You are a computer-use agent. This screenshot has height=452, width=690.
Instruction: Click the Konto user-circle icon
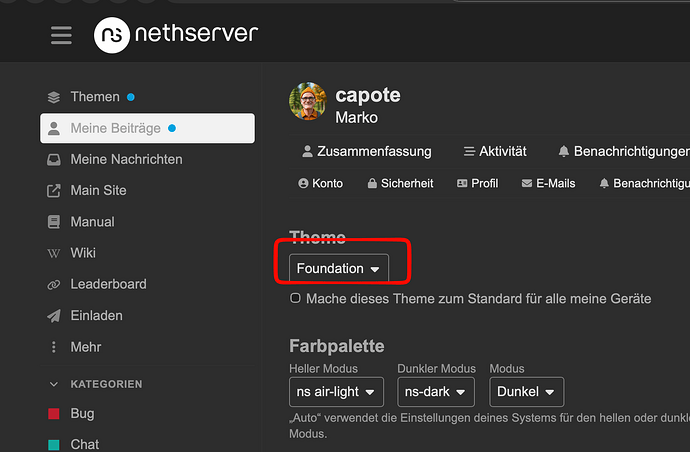303,183
